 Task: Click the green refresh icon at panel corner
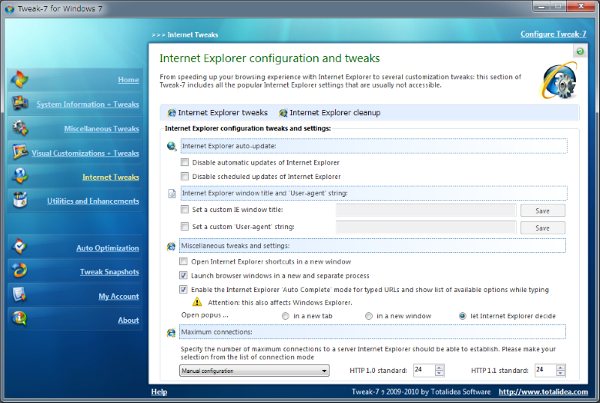(x=580, y=51)
